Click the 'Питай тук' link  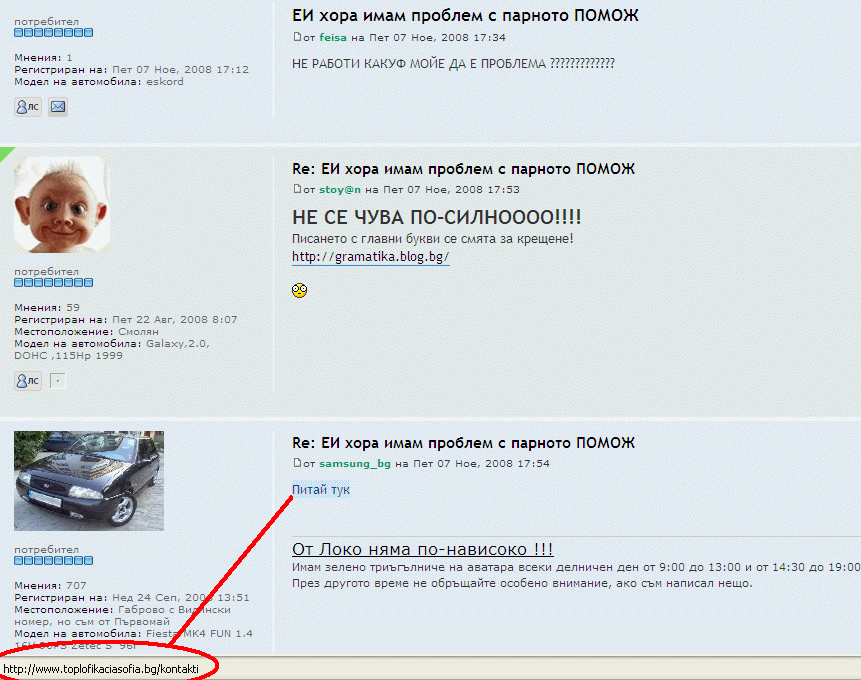pyautogui.click(x=321, y=490)
